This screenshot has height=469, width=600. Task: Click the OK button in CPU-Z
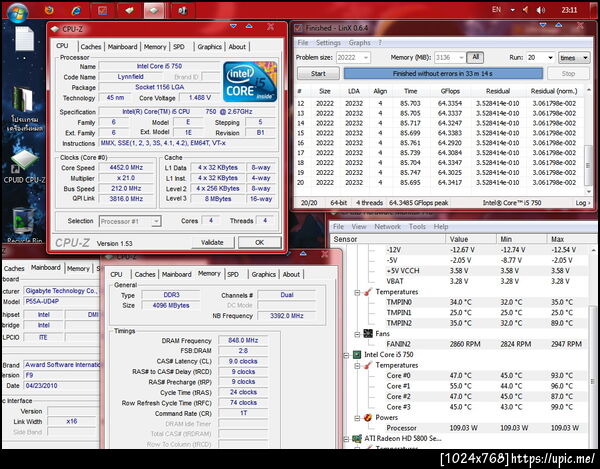pos(259,243)
